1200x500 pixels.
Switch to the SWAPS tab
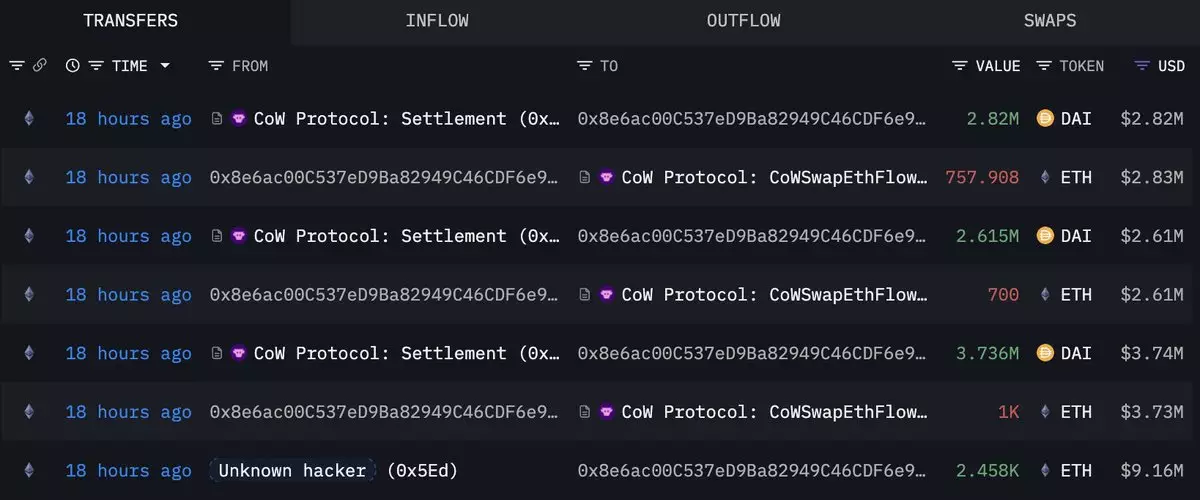[x=1050, y=21]
